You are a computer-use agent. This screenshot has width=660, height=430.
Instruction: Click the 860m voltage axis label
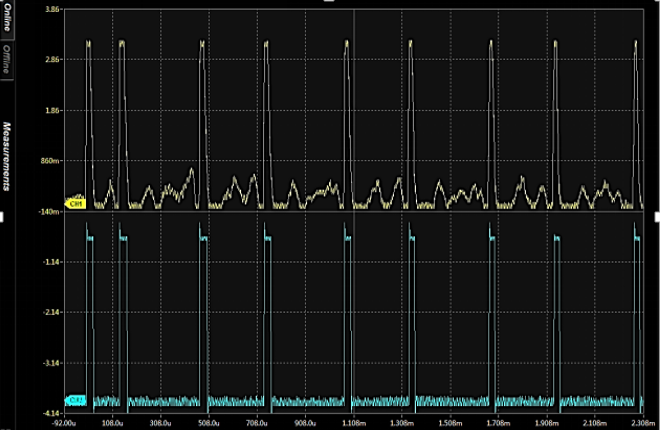pos(51,161)
